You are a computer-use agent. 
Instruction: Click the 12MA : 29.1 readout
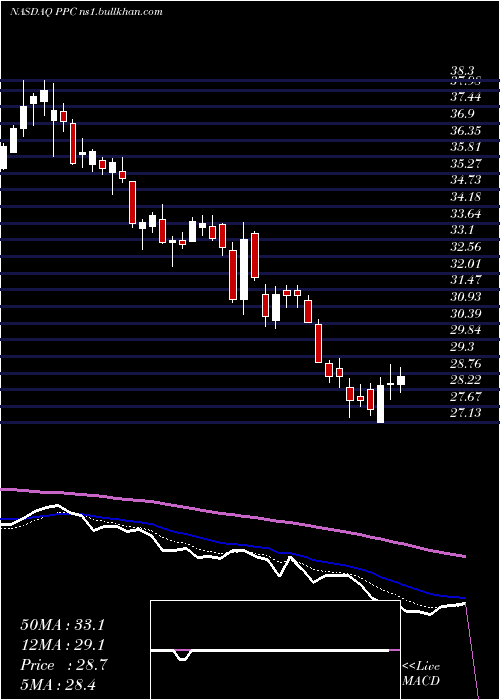pos(62,645)
